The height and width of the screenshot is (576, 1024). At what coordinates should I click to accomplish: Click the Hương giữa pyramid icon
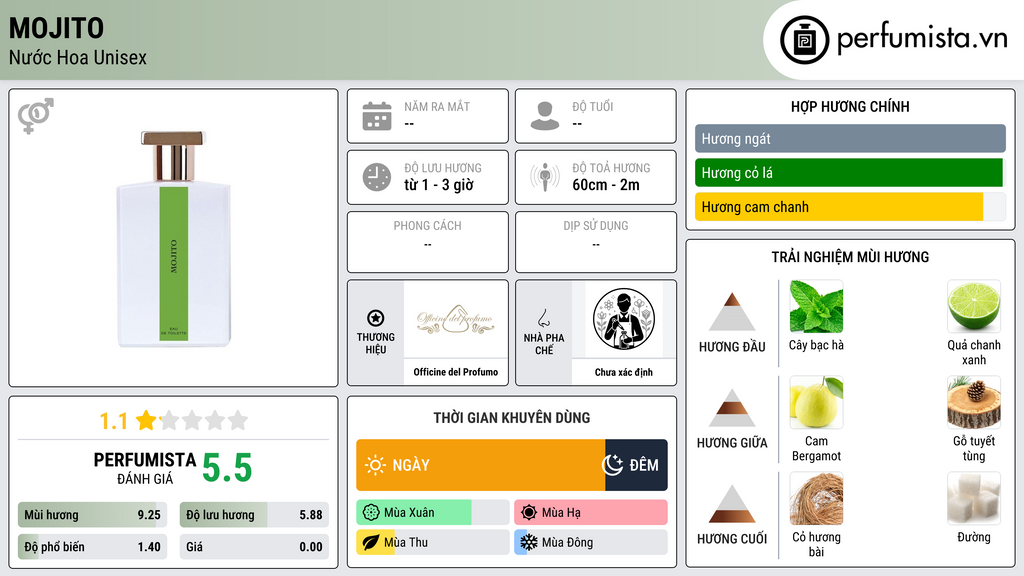732,408
